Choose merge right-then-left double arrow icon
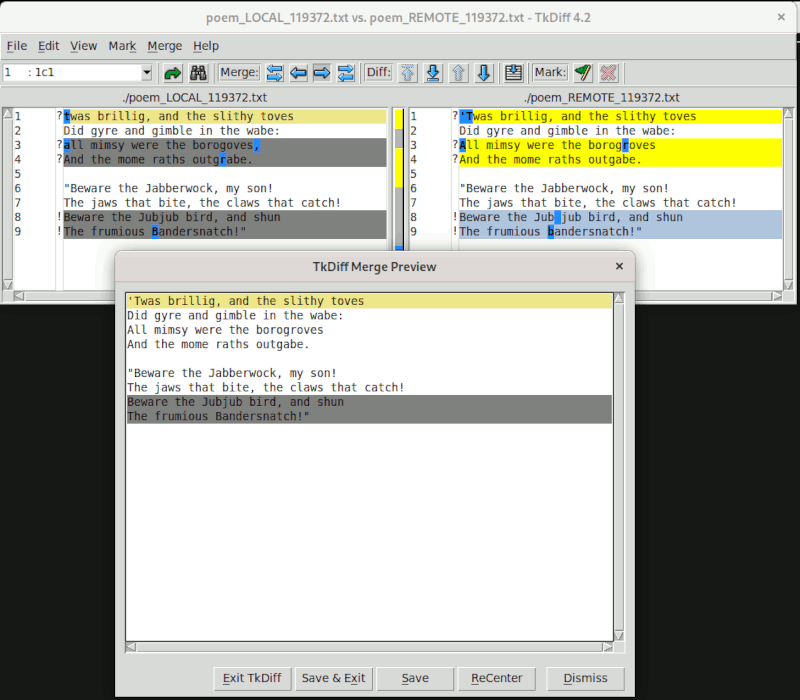The height and width of the screenshot is (700, 800). (346, 73)
